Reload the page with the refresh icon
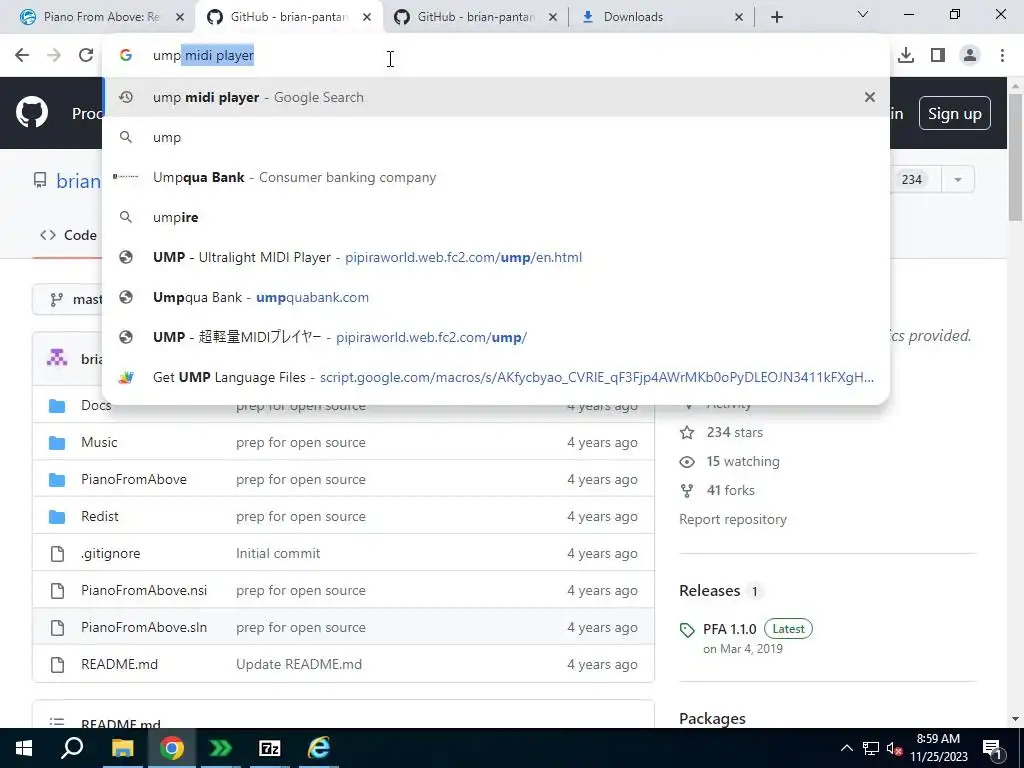 click(x=86, y=56)
